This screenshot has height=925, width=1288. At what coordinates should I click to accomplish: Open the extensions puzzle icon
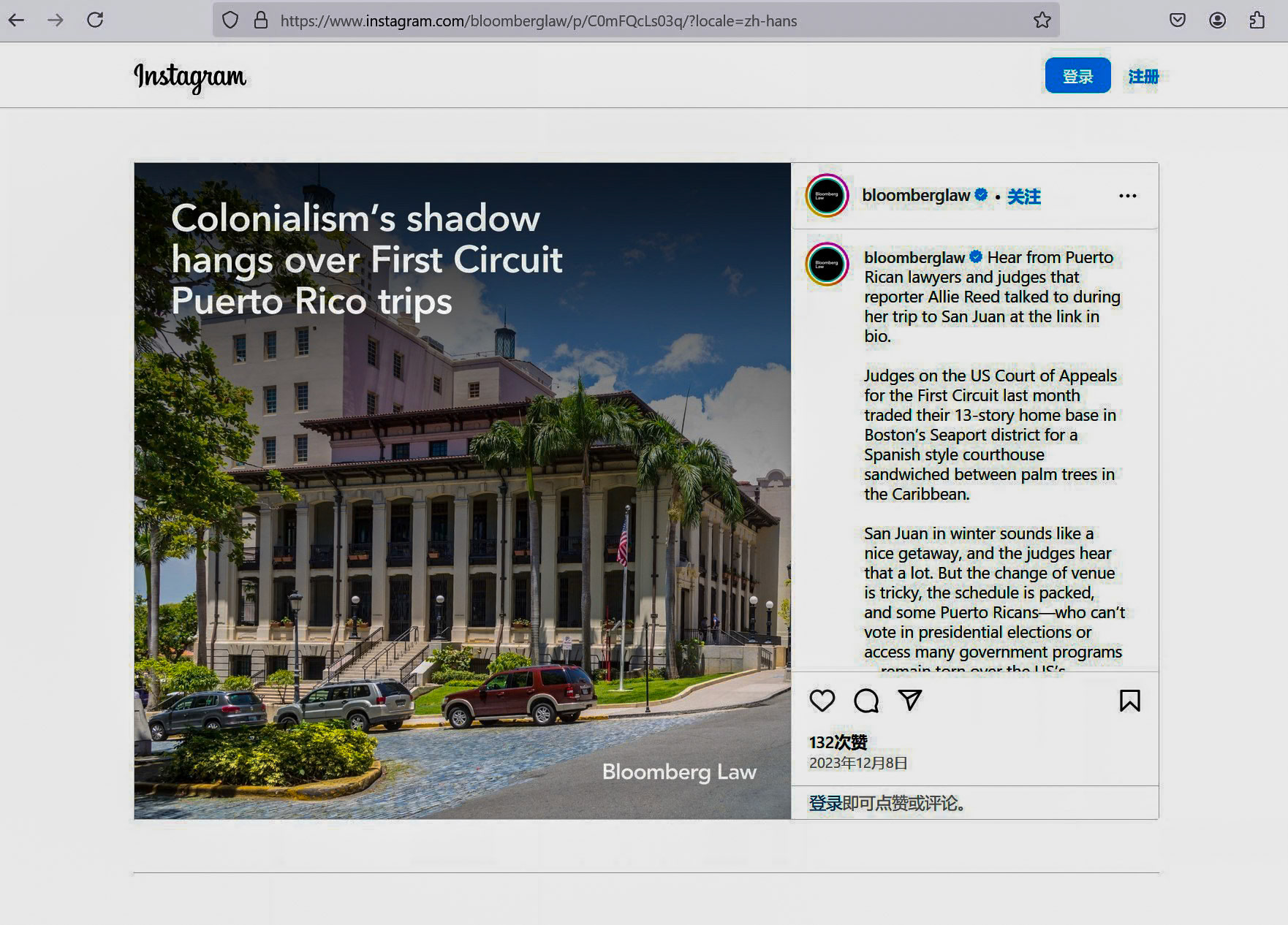coord(1257,20)
